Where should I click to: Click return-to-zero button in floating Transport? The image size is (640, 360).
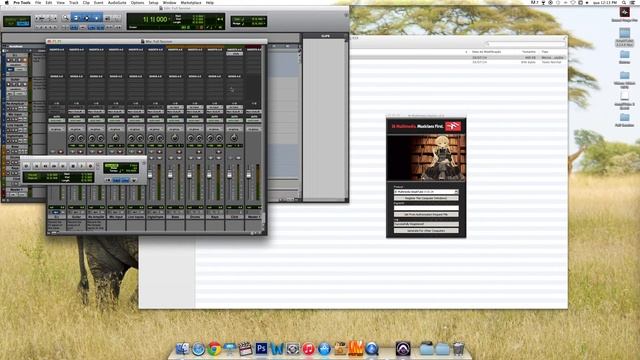(37, 166)
